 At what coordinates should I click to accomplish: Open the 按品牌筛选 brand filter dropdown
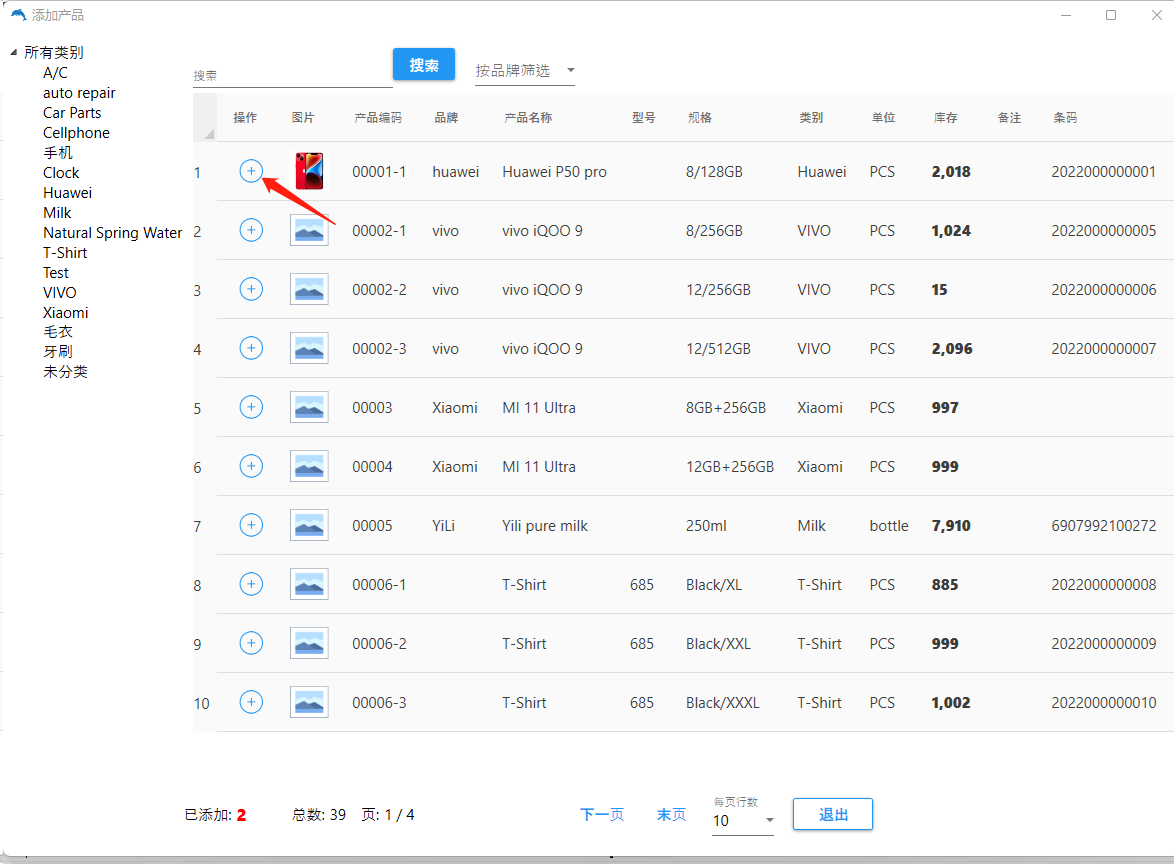point(524,70)
